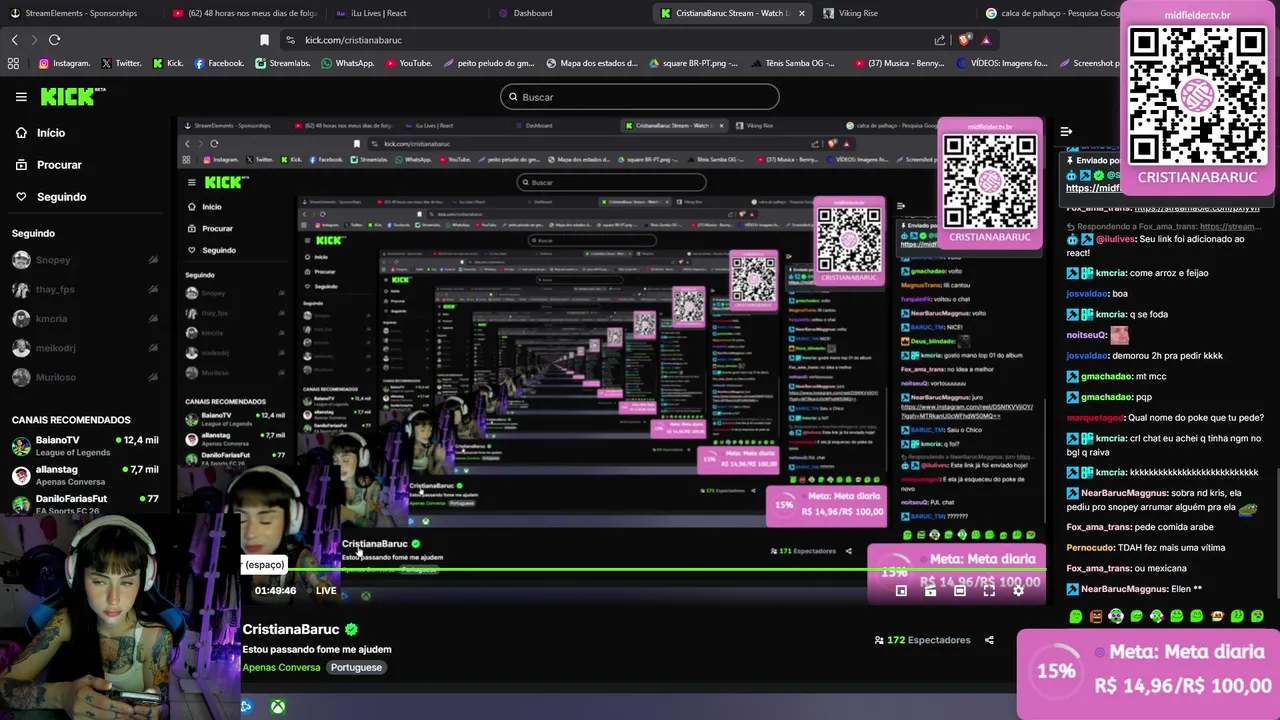Viewport: 1280px width, 720px height.
Task: Bookmark the page with the bookmark icon
Action: 264,40
